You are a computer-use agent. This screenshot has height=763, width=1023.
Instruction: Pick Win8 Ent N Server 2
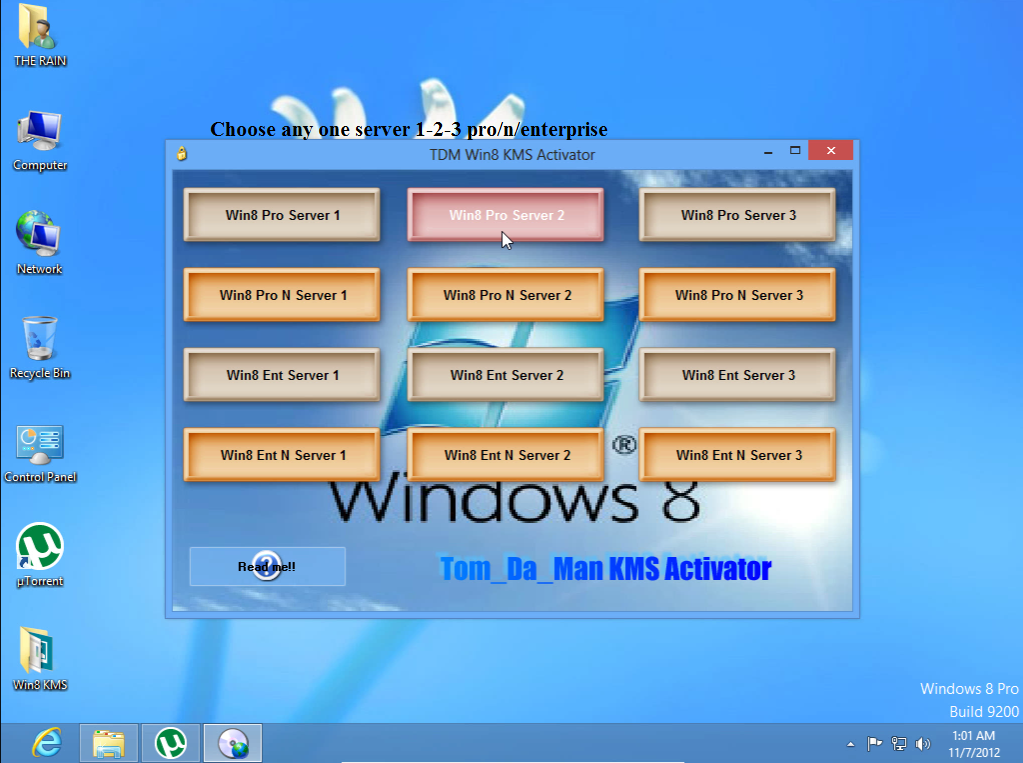tap(506, 455)
